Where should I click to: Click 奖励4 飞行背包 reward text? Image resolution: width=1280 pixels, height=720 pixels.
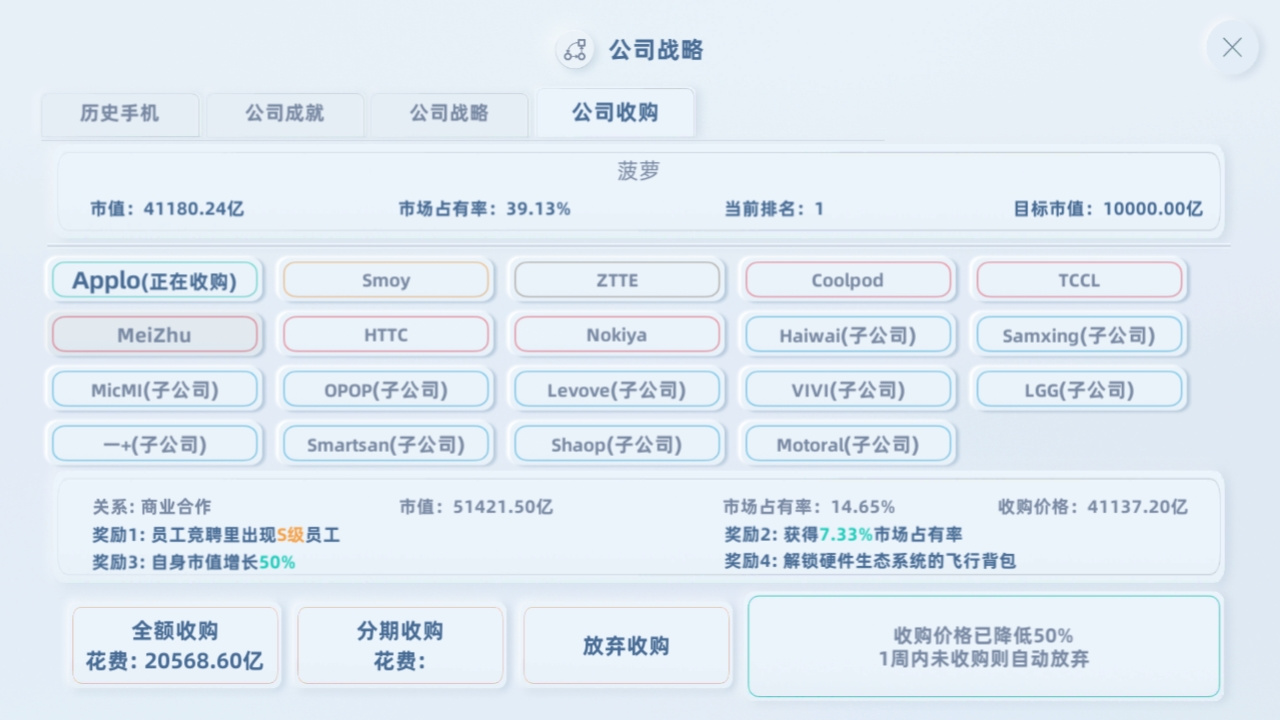[x=870, y=561]
